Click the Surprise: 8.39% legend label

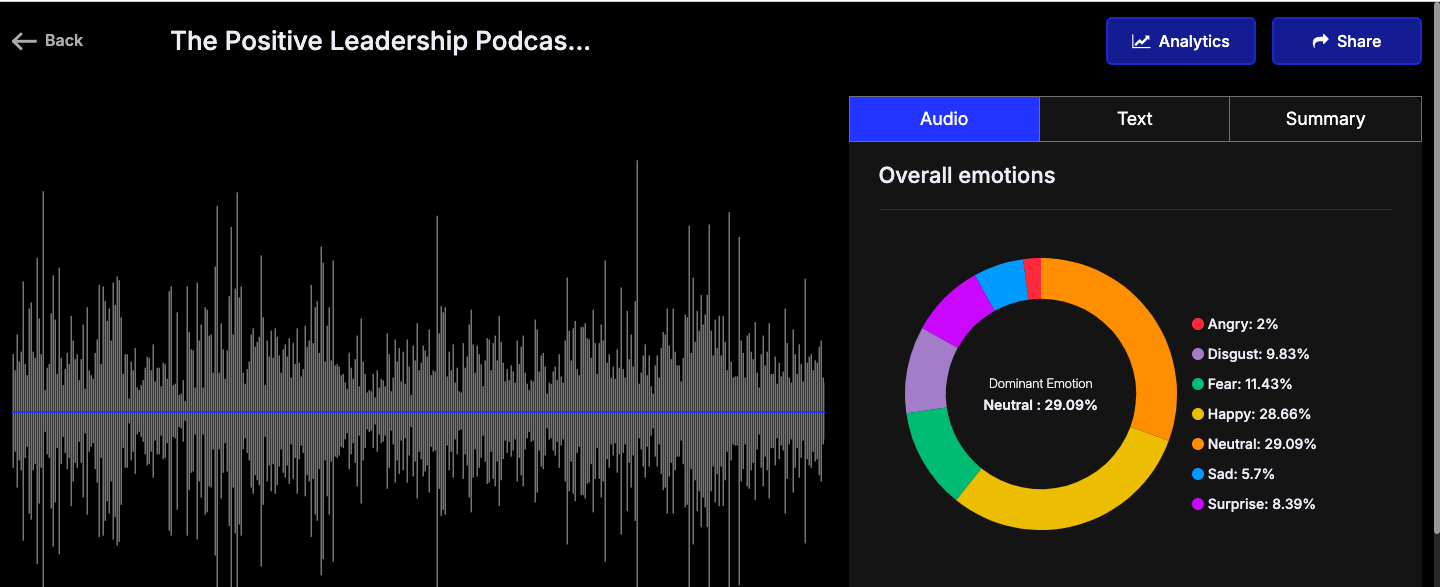tap(1262, 504)
